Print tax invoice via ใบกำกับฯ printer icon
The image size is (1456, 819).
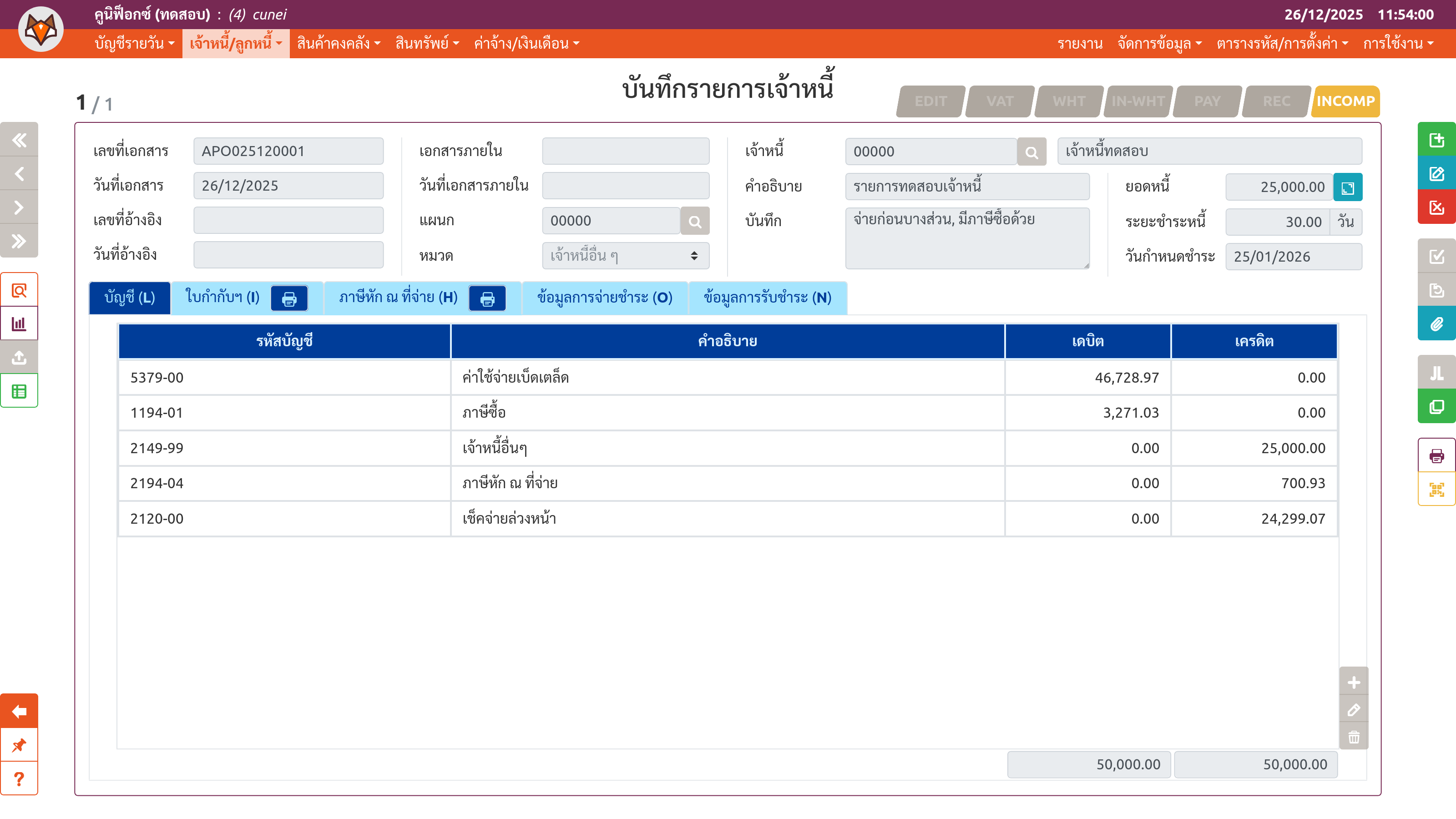(289, 298)
